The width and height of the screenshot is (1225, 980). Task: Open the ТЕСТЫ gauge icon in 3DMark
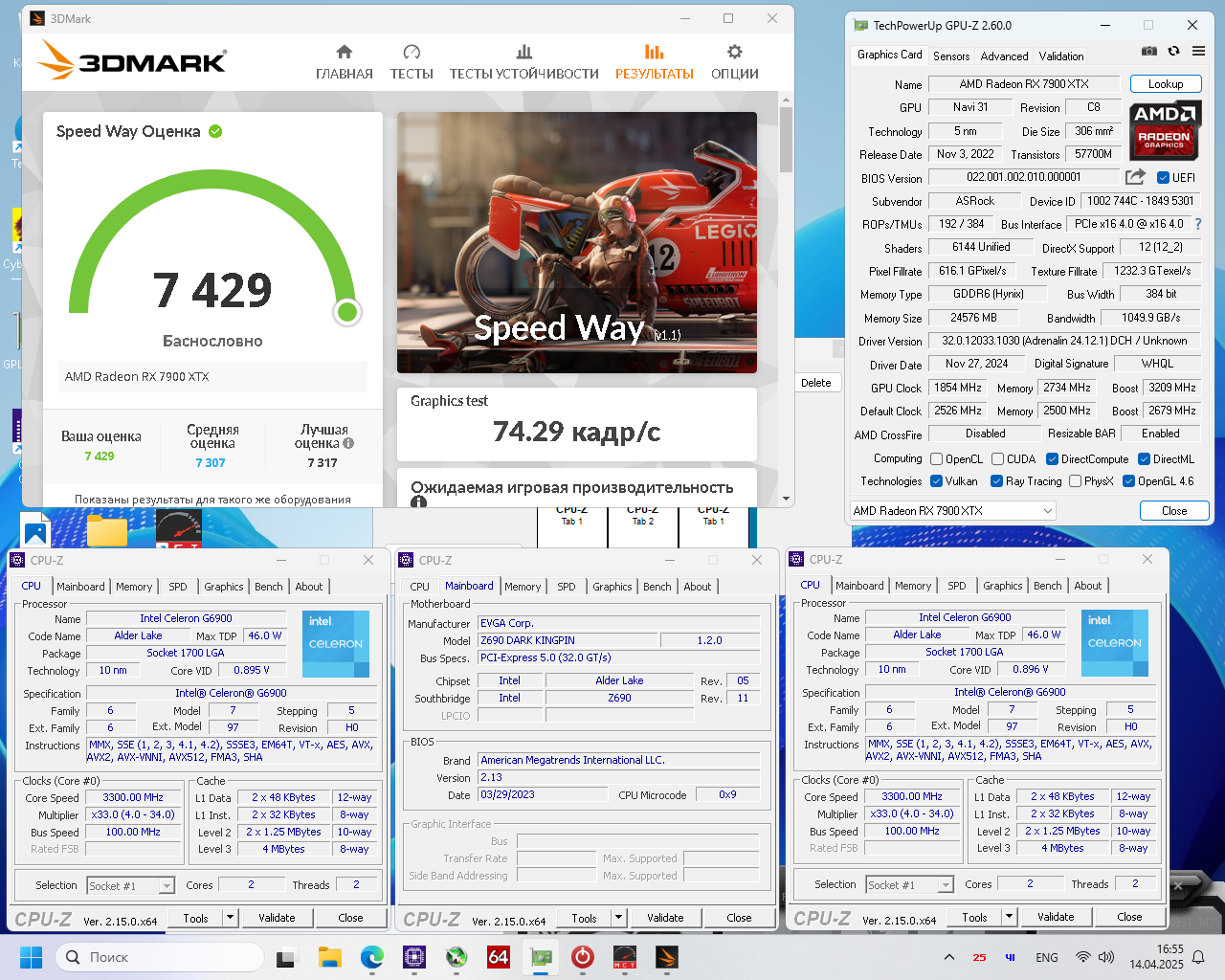click(412, 52)
